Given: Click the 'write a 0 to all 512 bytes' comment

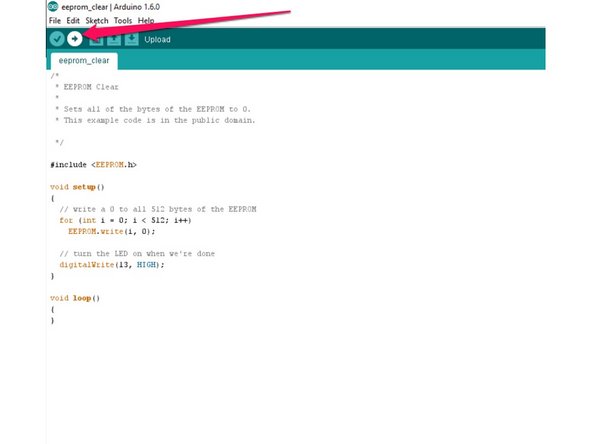Looking at the screenshot, I should point(158,209).
